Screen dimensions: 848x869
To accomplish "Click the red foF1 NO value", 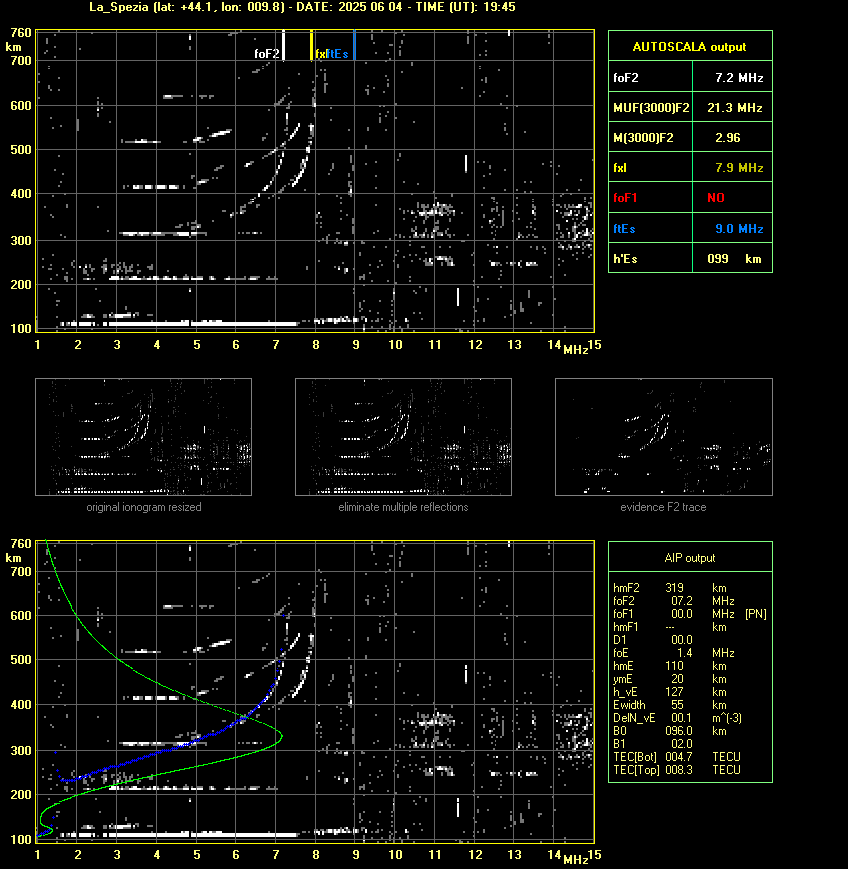I will coord(716,198).
